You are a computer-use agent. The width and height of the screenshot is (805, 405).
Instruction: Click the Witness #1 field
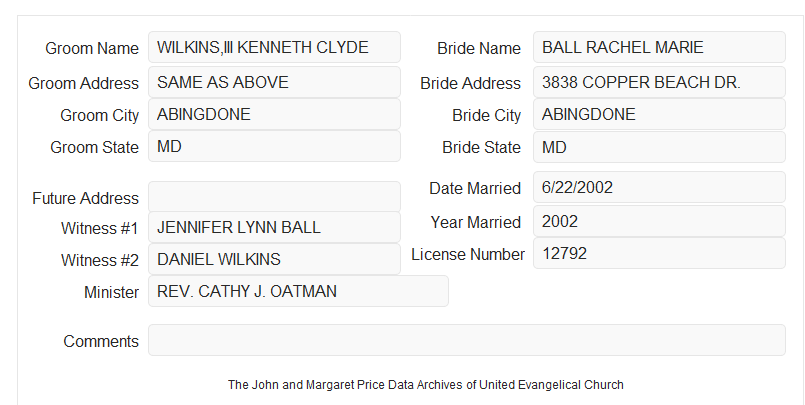(274, 227)
